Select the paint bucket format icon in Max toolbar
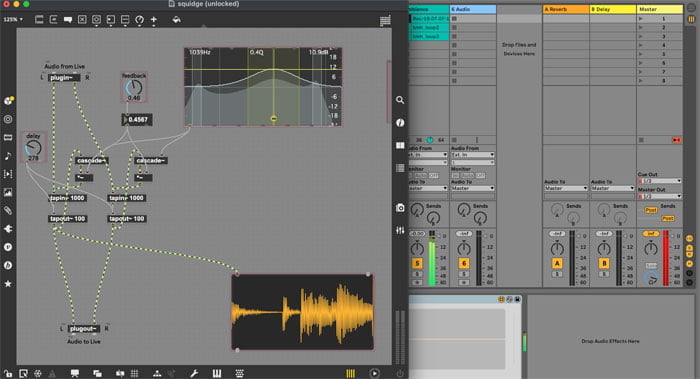Viewport: 700px width, 379px height. click(176, 20)
